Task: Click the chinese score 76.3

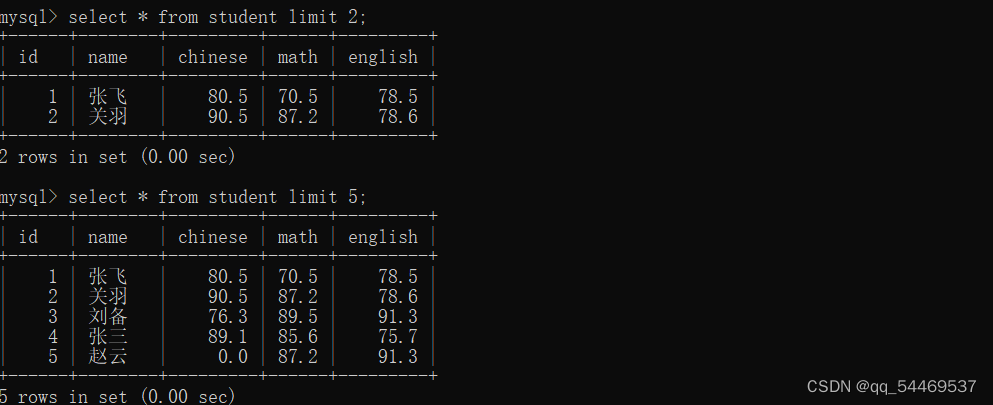Action: (227, 316)
